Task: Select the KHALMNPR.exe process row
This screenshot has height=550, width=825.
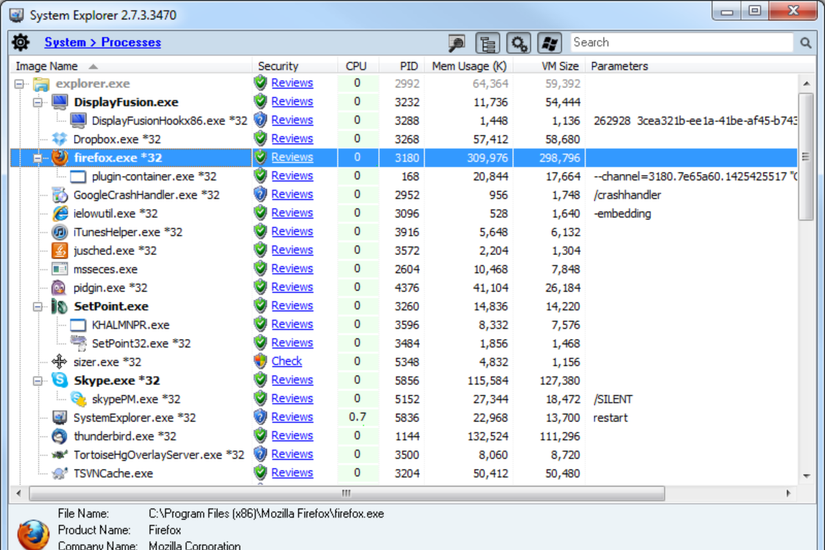Action: (404, 325)
